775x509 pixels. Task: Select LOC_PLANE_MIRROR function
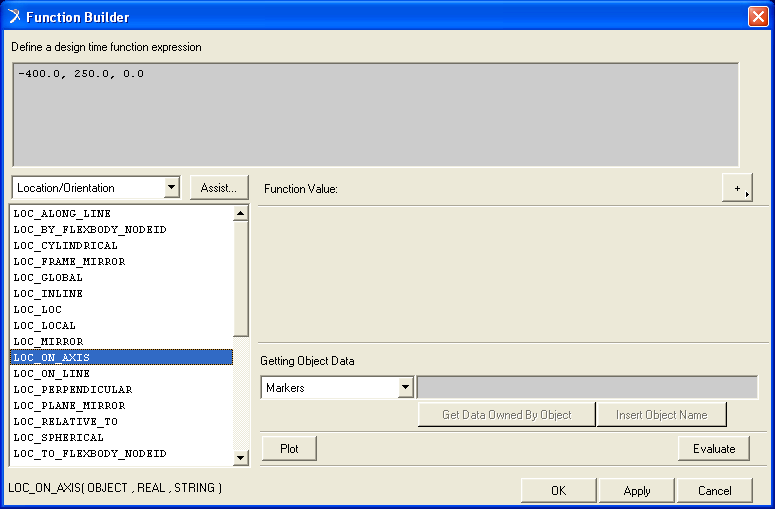tap(121, 405)
